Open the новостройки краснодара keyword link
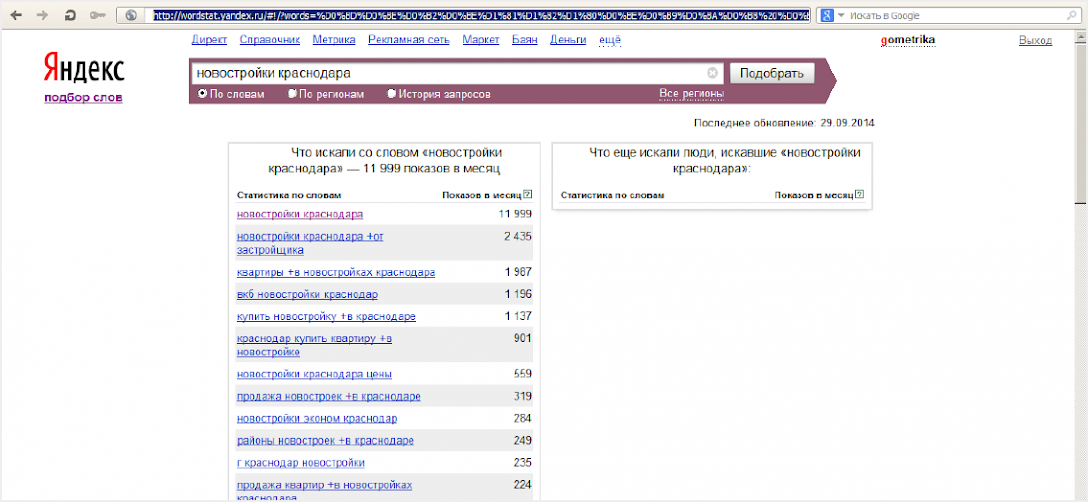The width and height of the screenshot is (1088, 502). 300,214
